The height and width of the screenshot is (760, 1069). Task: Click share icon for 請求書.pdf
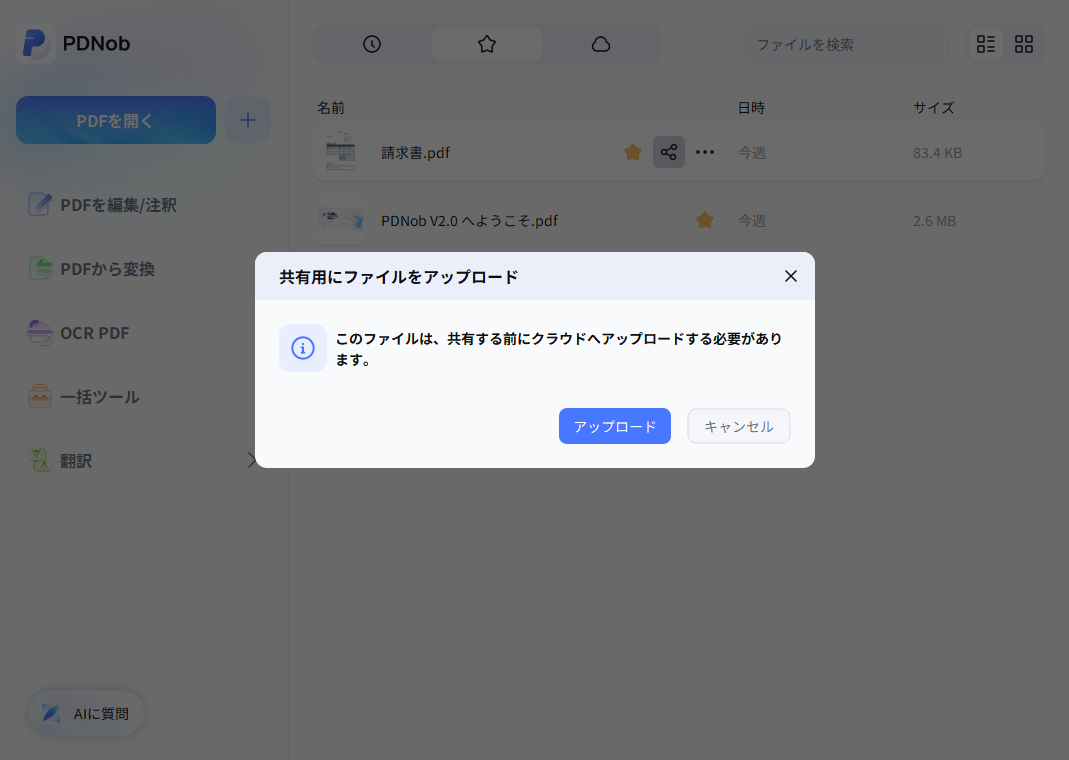click(669, 152)
